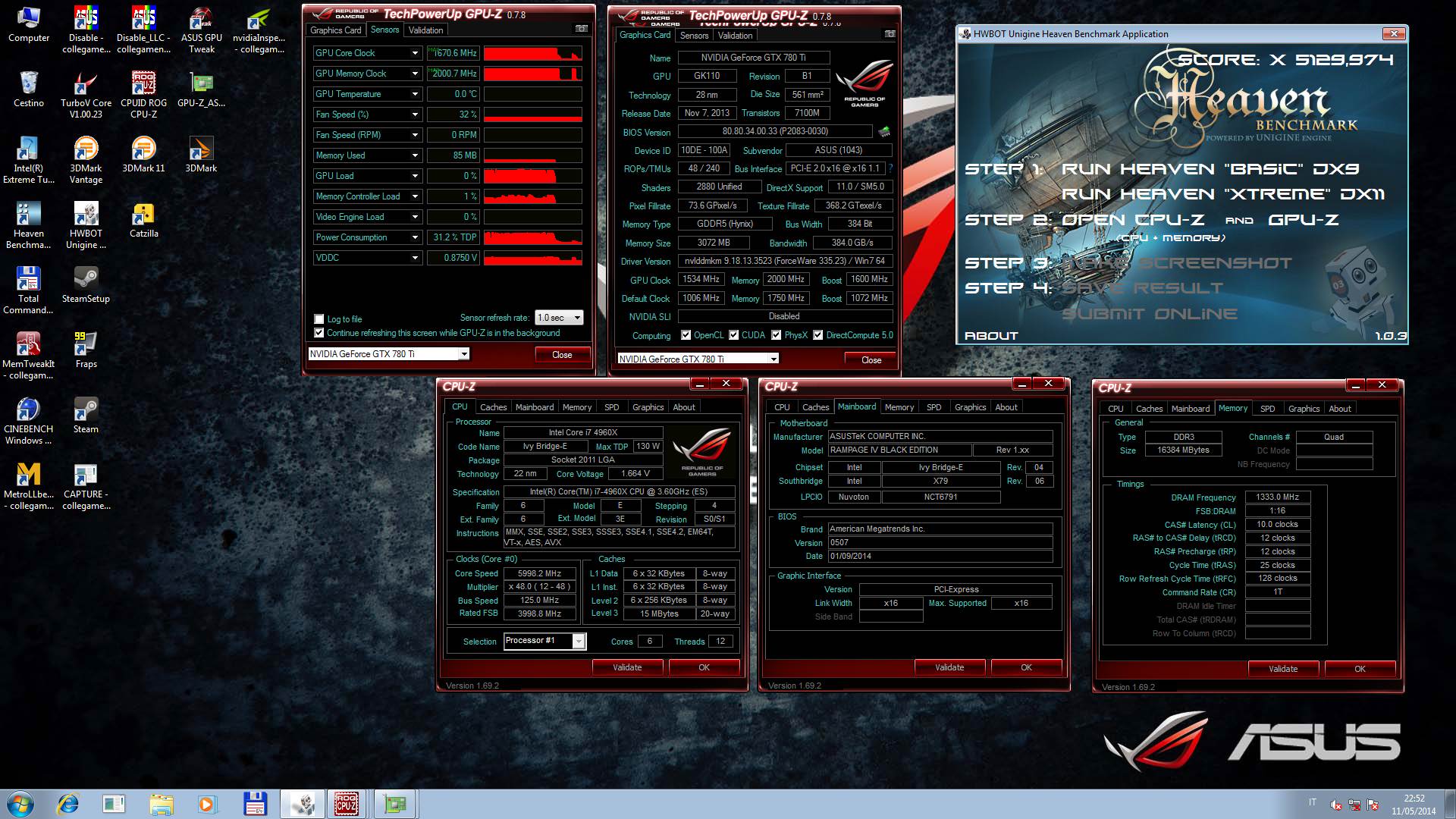1456x819 pixels.
Task: Open Intel Extreme Tuning desktop shortcut
Action: click(x=29, y=161)
